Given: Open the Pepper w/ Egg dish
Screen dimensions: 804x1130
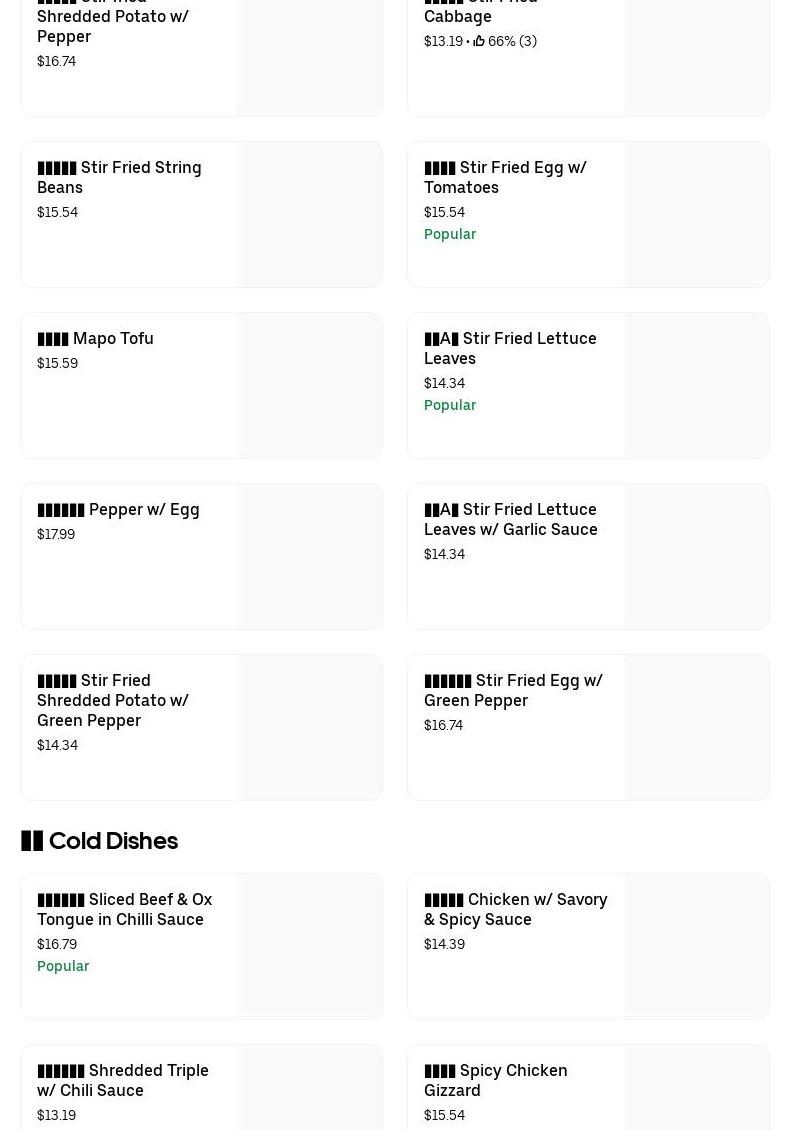Looking at the screenshot, I should click(118, 509).
